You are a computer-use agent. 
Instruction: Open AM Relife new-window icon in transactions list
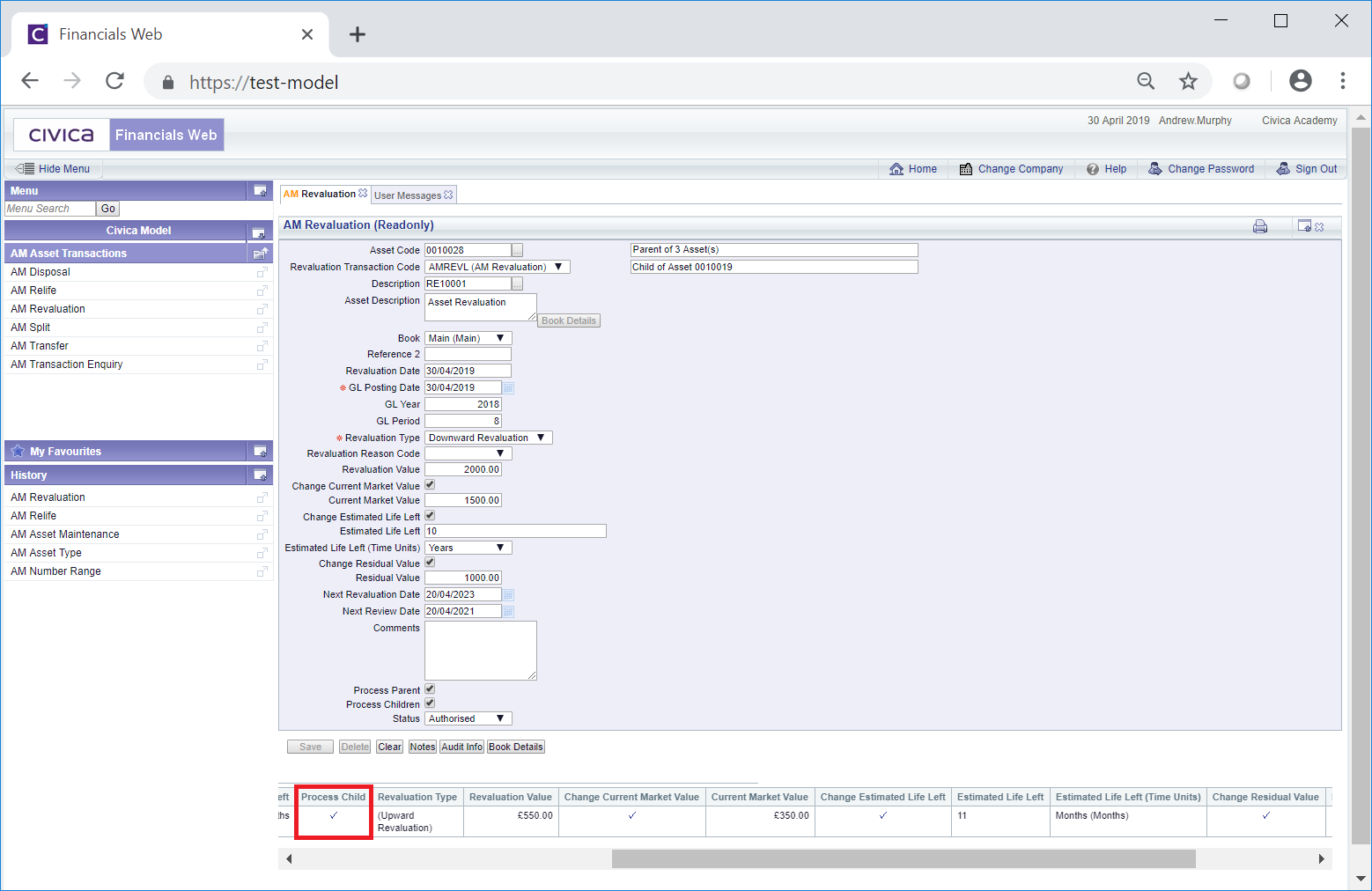(x=262, y=291)
